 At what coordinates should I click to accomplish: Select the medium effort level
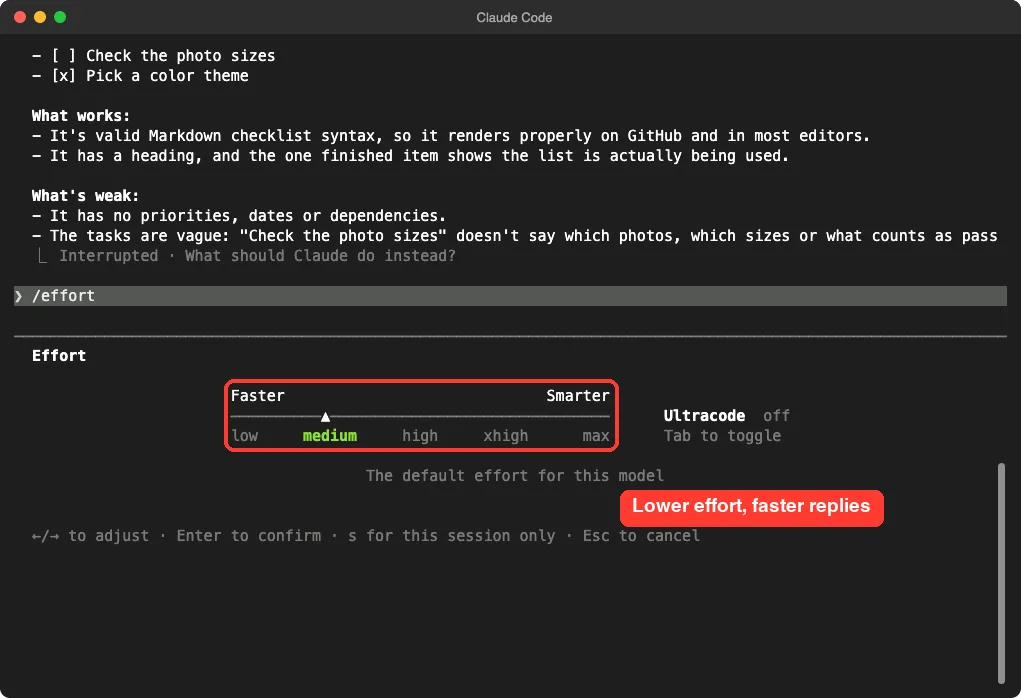pos(329,436)
